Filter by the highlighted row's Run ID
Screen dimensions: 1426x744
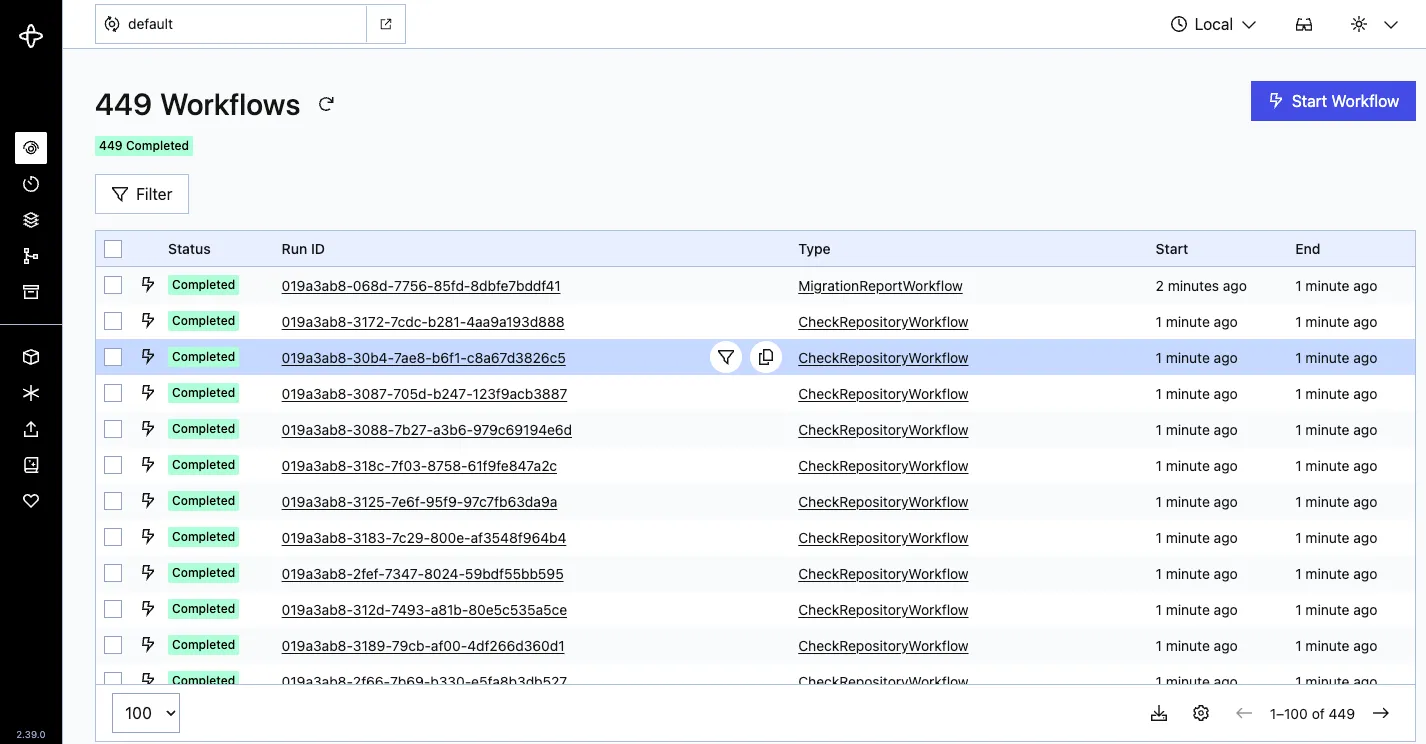(726, 357)
